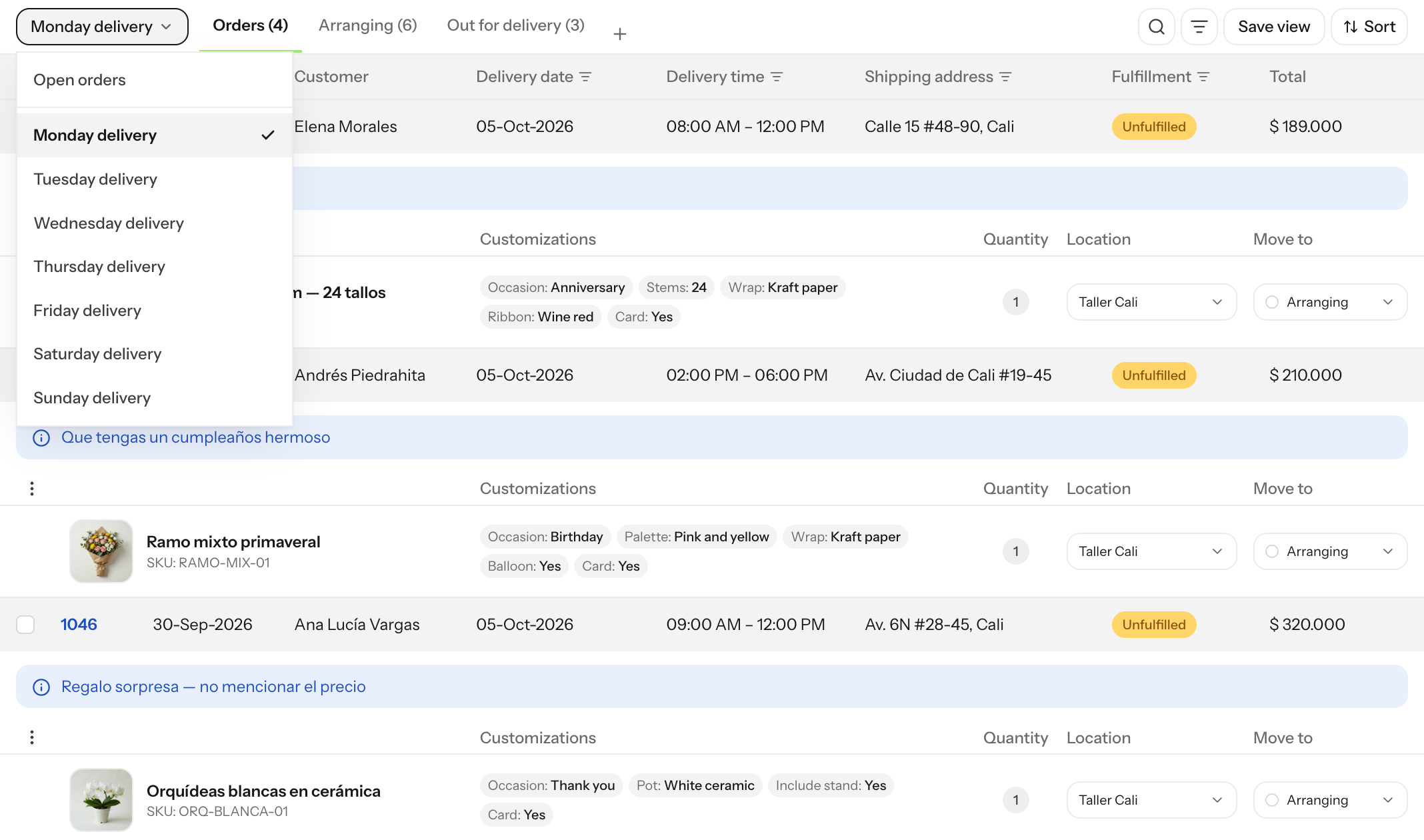Select Arranging radio for Ramo mixto primaveral

1272,551
